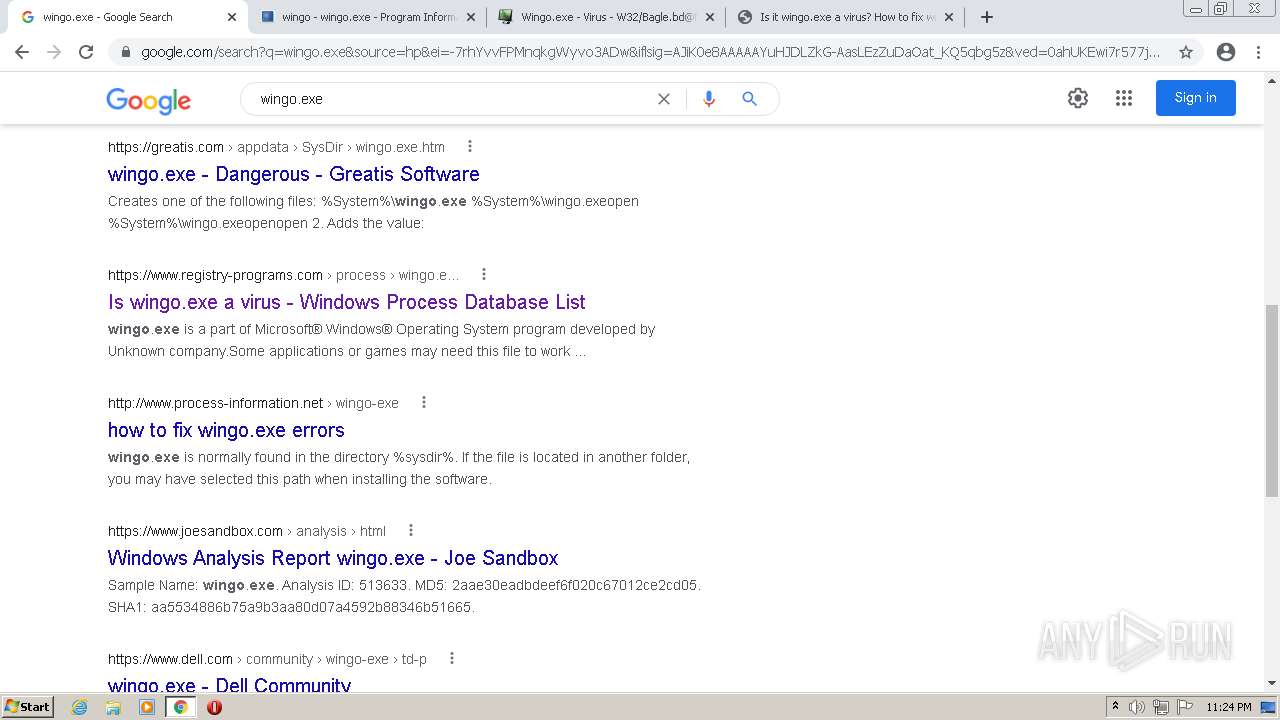Open a new browser tab
The image size is (1280, 720).
pos(987,17)
